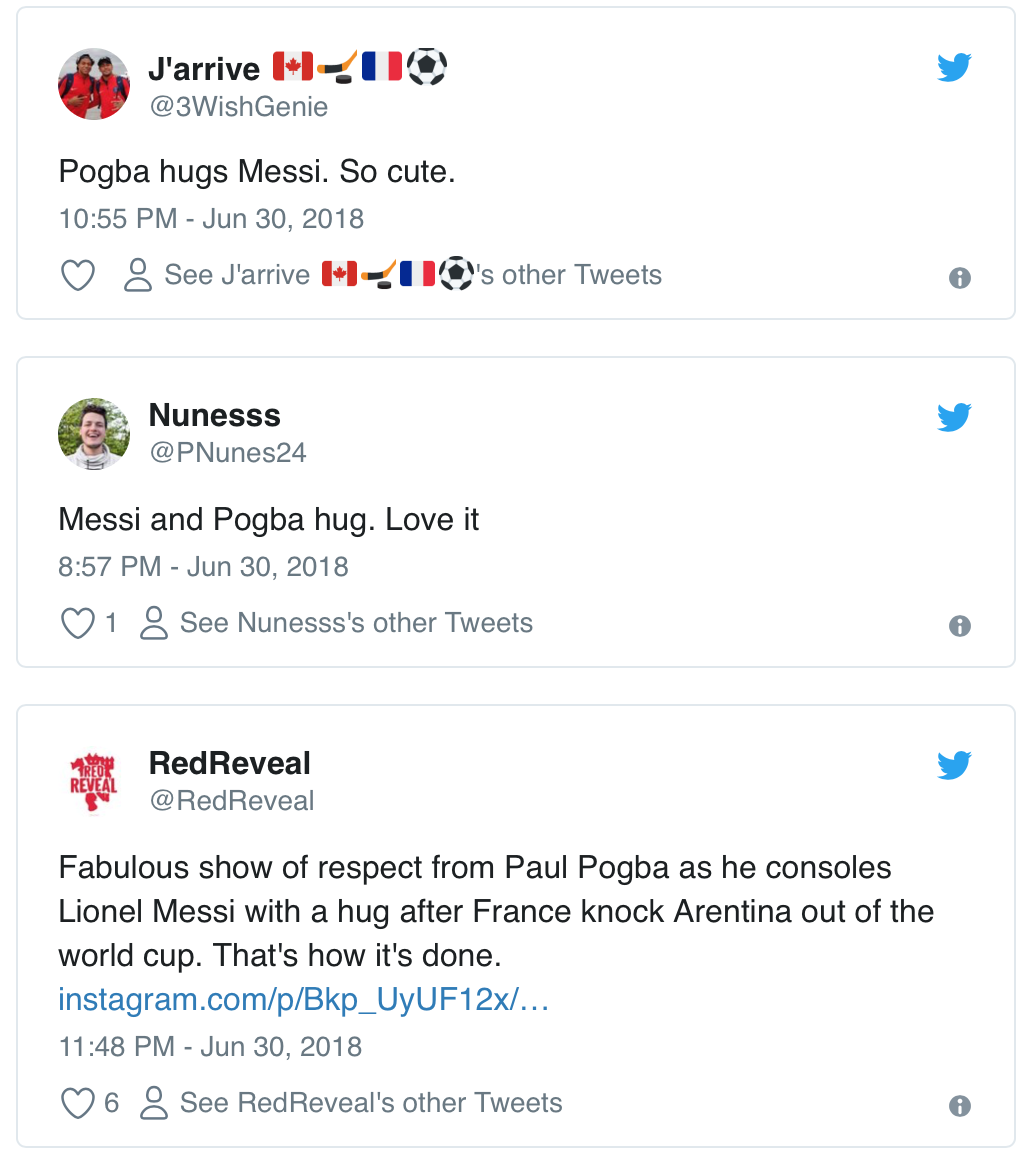Click the RedReveal logo avatar
The image size is (1034, 1162).
(94, 782)
